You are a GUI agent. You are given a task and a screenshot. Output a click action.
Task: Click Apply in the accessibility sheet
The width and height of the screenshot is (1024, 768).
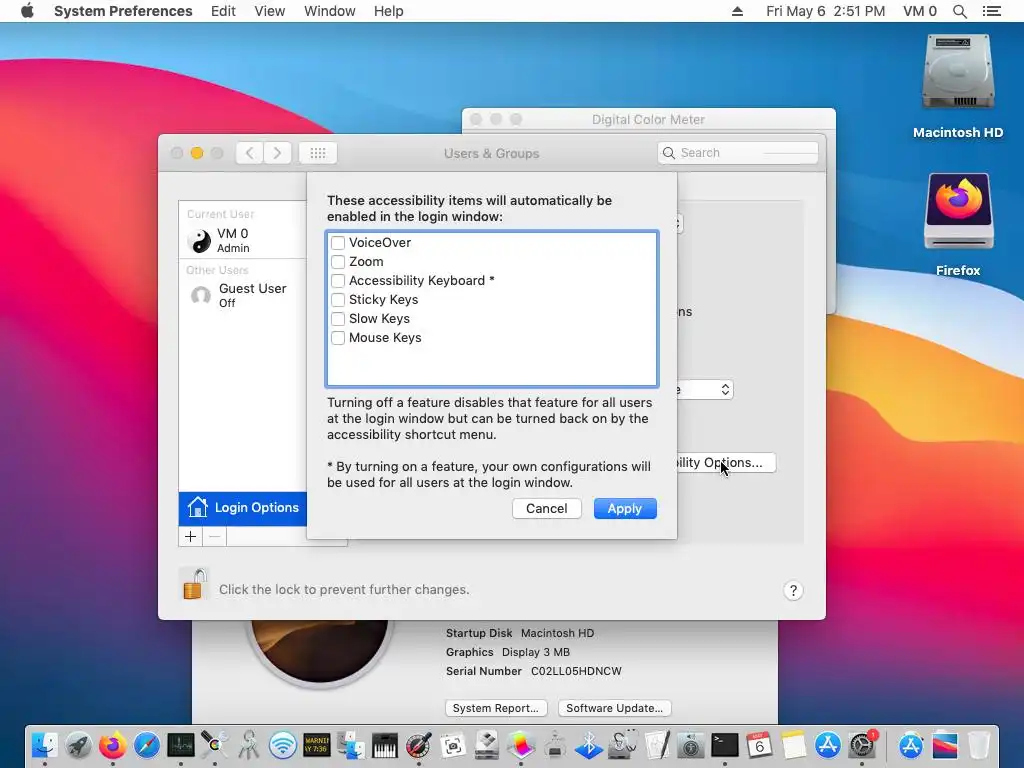tap(625, 509)
